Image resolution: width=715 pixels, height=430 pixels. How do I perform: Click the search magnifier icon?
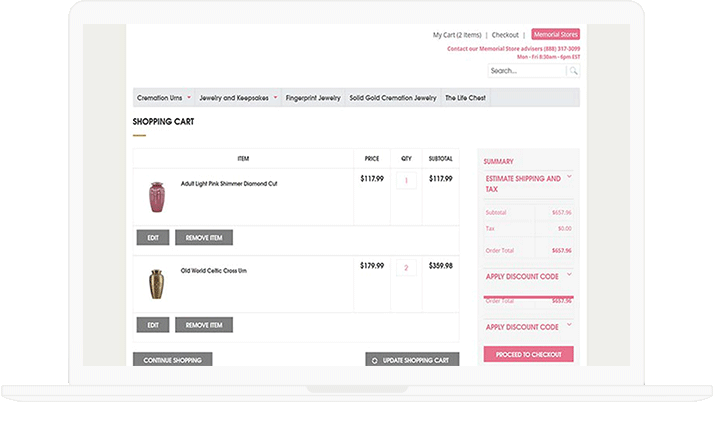click(573, 71)
